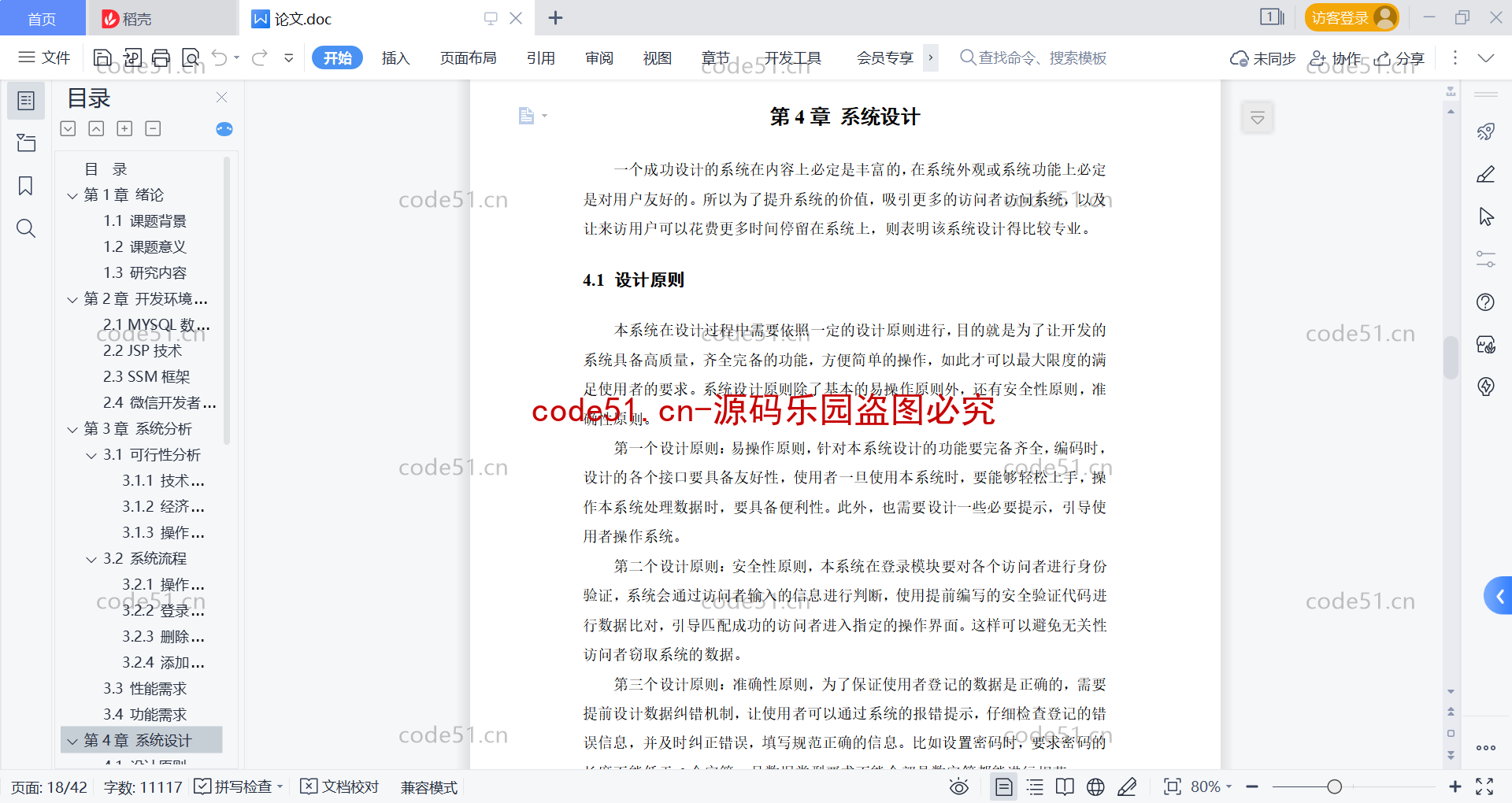Click the Undo arrow icon
The height and width of the screenshot is (803, 1512).
coord(220,57)
